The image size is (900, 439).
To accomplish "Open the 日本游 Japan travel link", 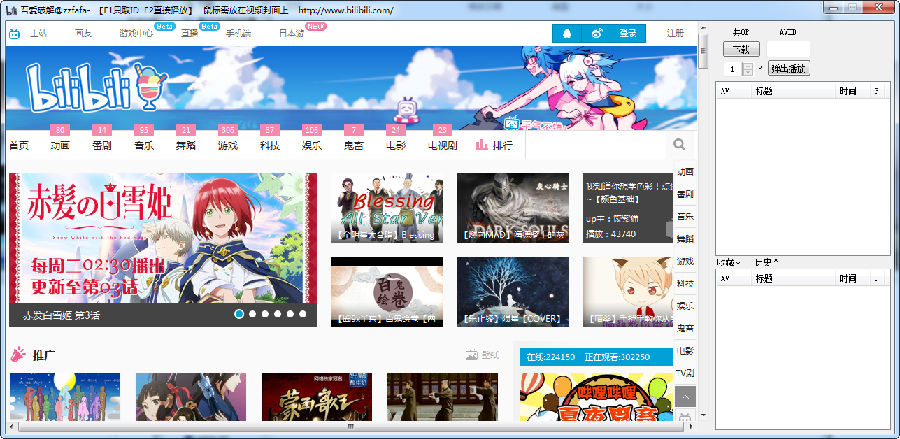I will click(292, 33).
